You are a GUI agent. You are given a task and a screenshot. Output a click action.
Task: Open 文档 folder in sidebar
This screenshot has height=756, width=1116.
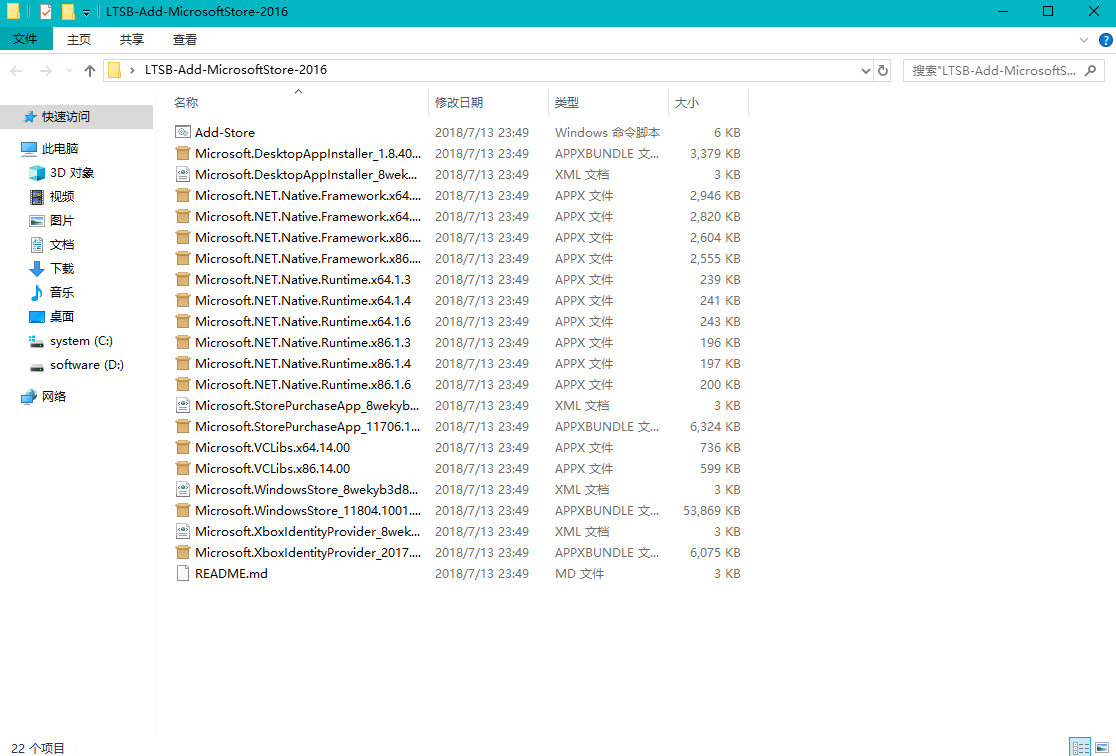tap(62, 245)
